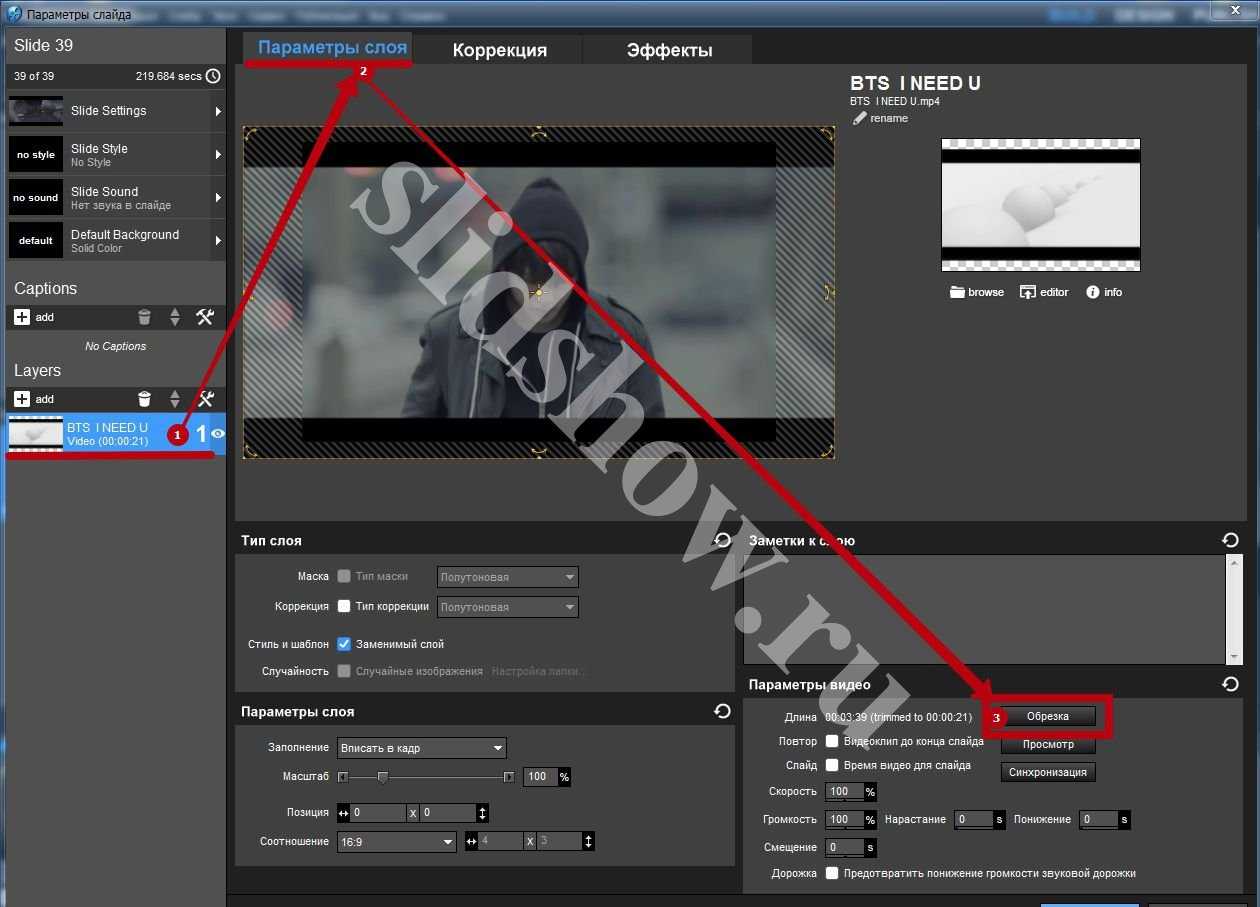Reset Параметры видео section with reset icon
The height and width of the screenshot is (907, 1260).
(1230, 684)
